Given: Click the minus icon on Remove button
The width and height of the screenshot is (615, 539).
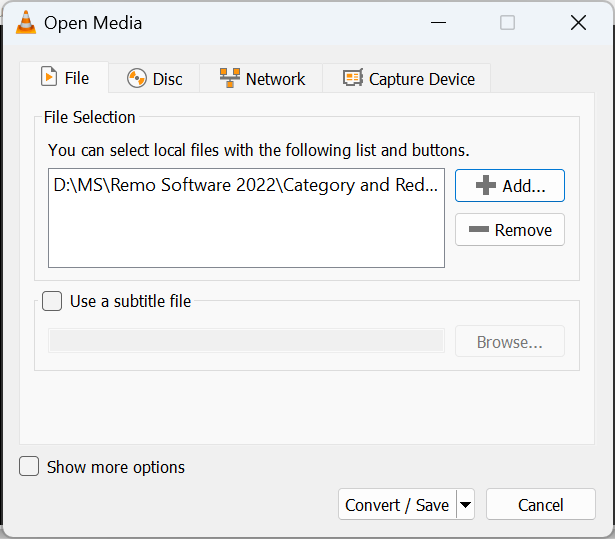Looking at the screenshot, I should [479, 229].
